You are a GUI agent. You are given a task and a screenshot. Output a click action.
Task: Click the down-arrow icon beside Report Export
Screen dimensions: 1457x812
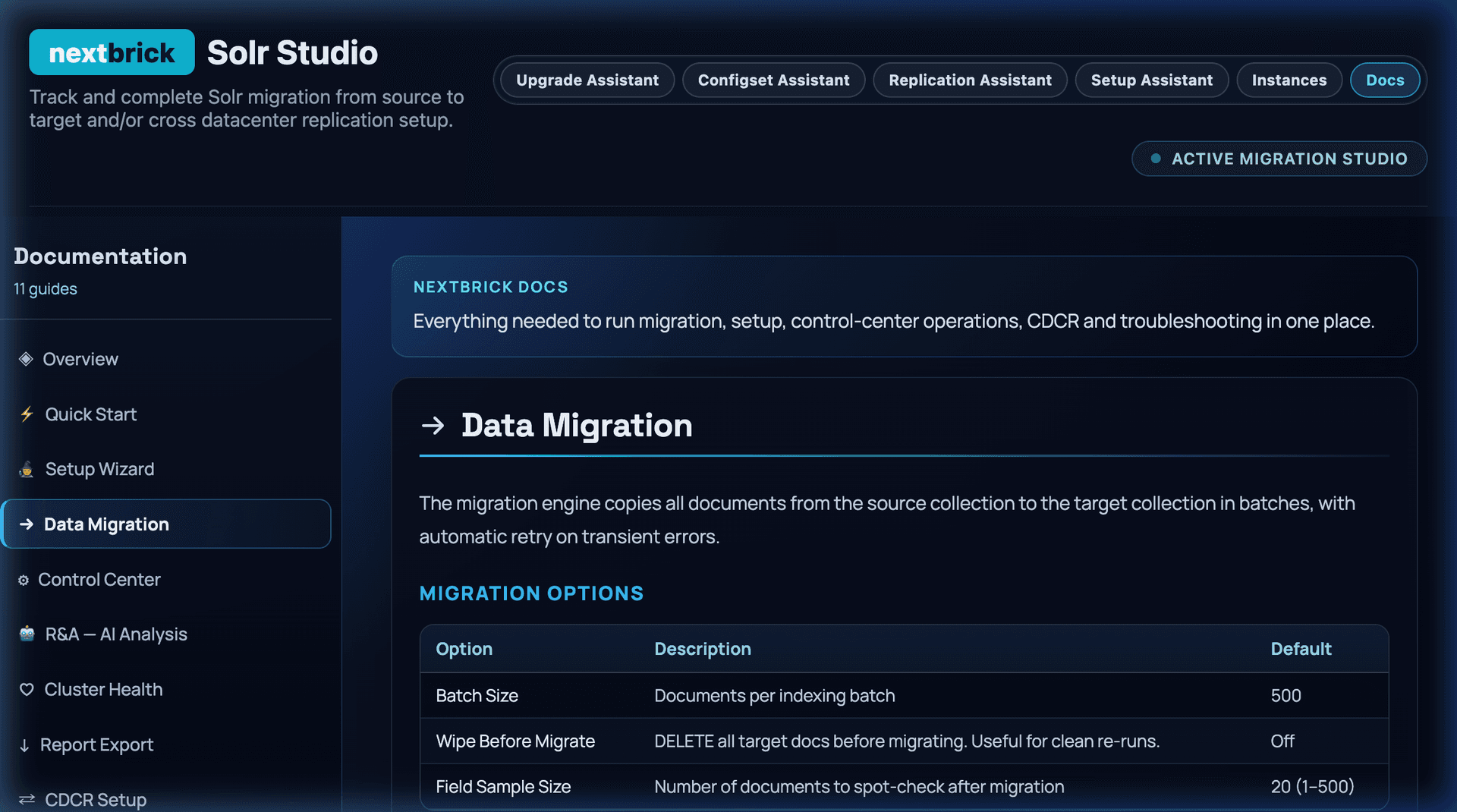point(24,745)
